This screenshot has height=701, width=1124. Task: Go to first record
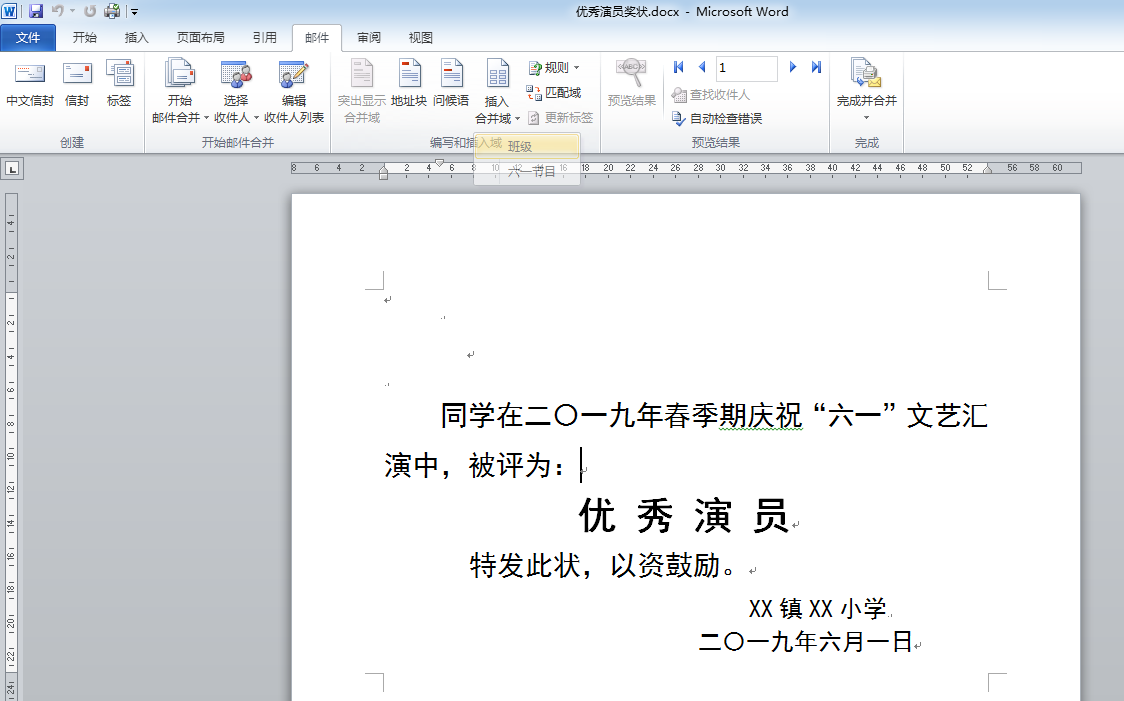click(x=678, y=67)
